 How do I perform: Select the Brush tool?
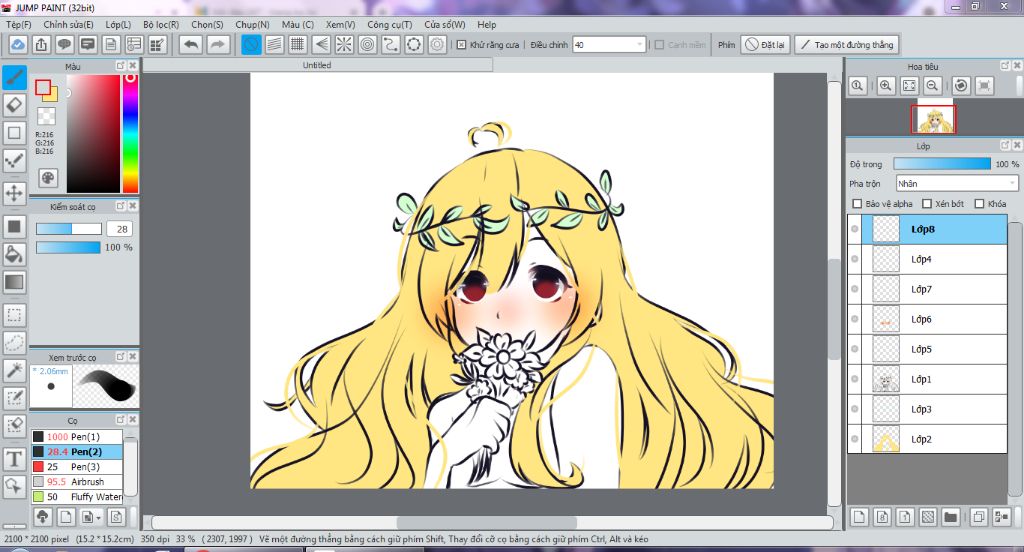[x=14, y=77]
